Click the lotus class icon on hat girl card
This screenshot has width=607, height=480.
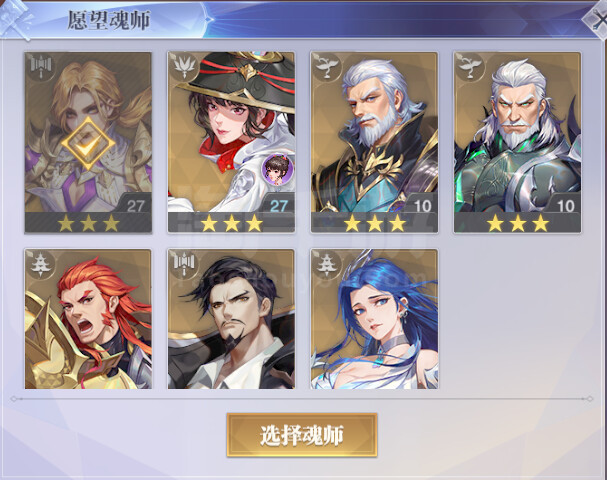pyautogui.click(x=184, y=68)
